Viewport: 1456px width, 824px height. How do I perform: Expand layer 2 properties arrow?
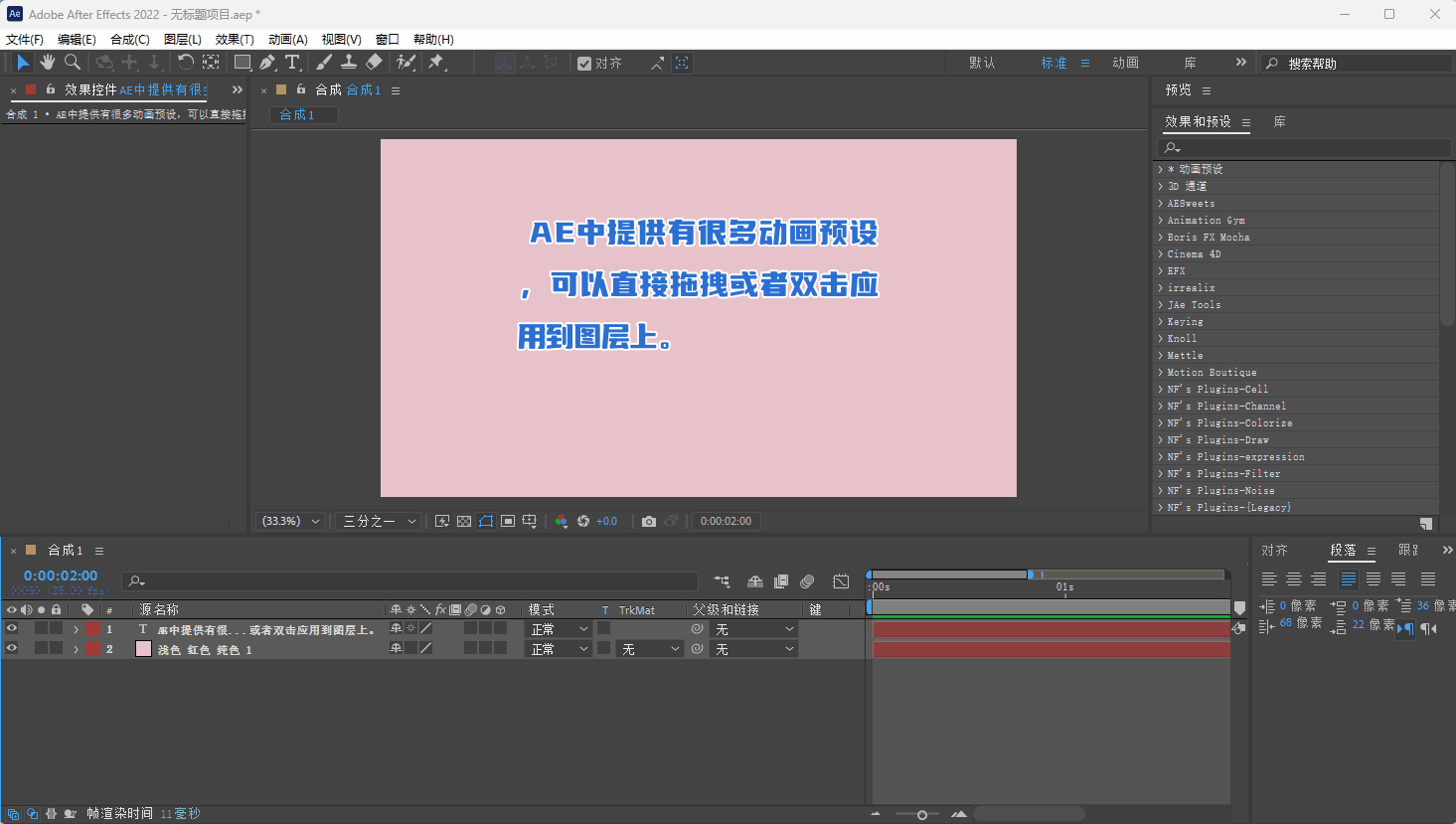(x=76, y=649)
